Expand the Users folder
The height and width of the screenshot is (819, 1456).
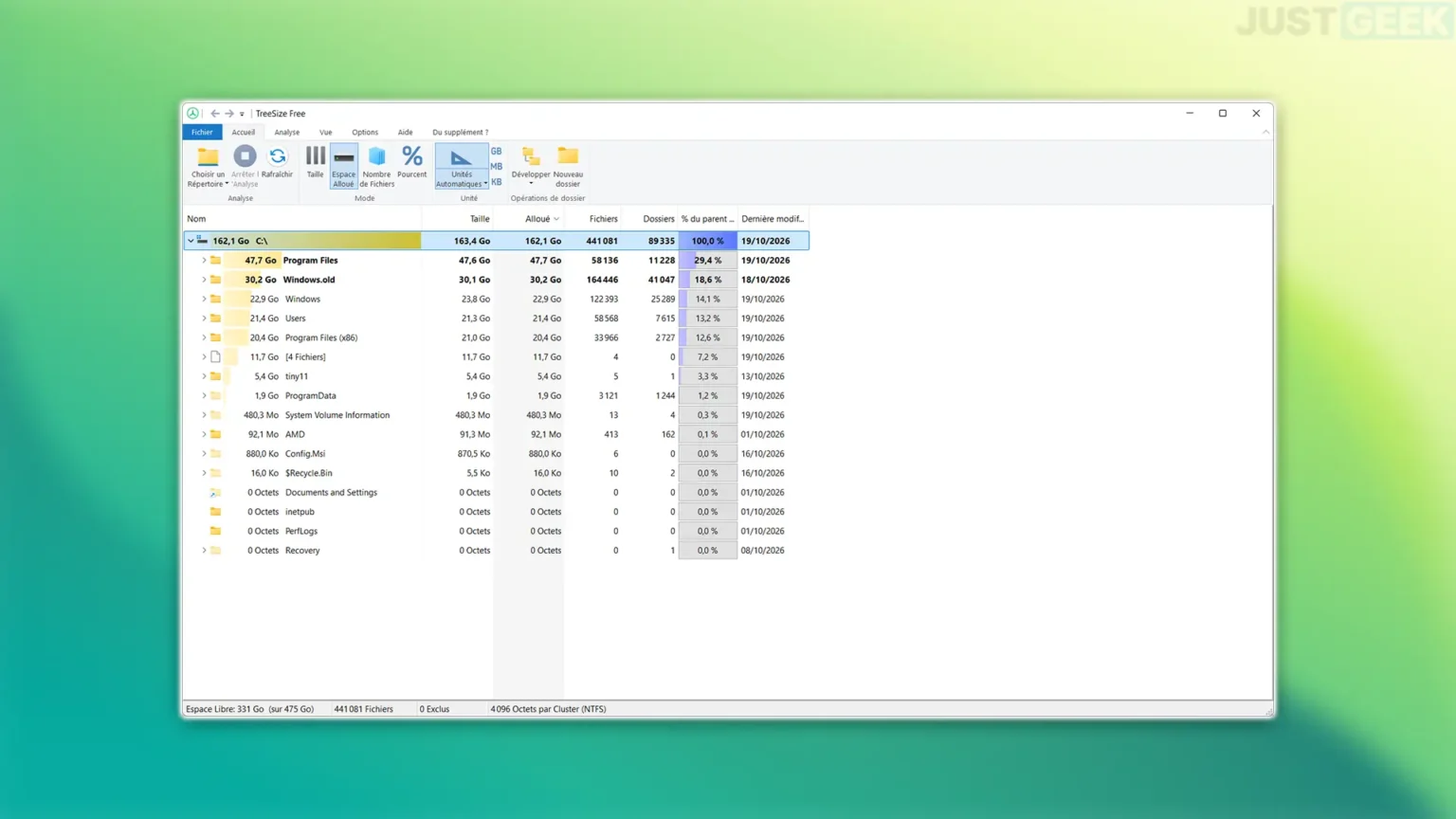point(204,318)
